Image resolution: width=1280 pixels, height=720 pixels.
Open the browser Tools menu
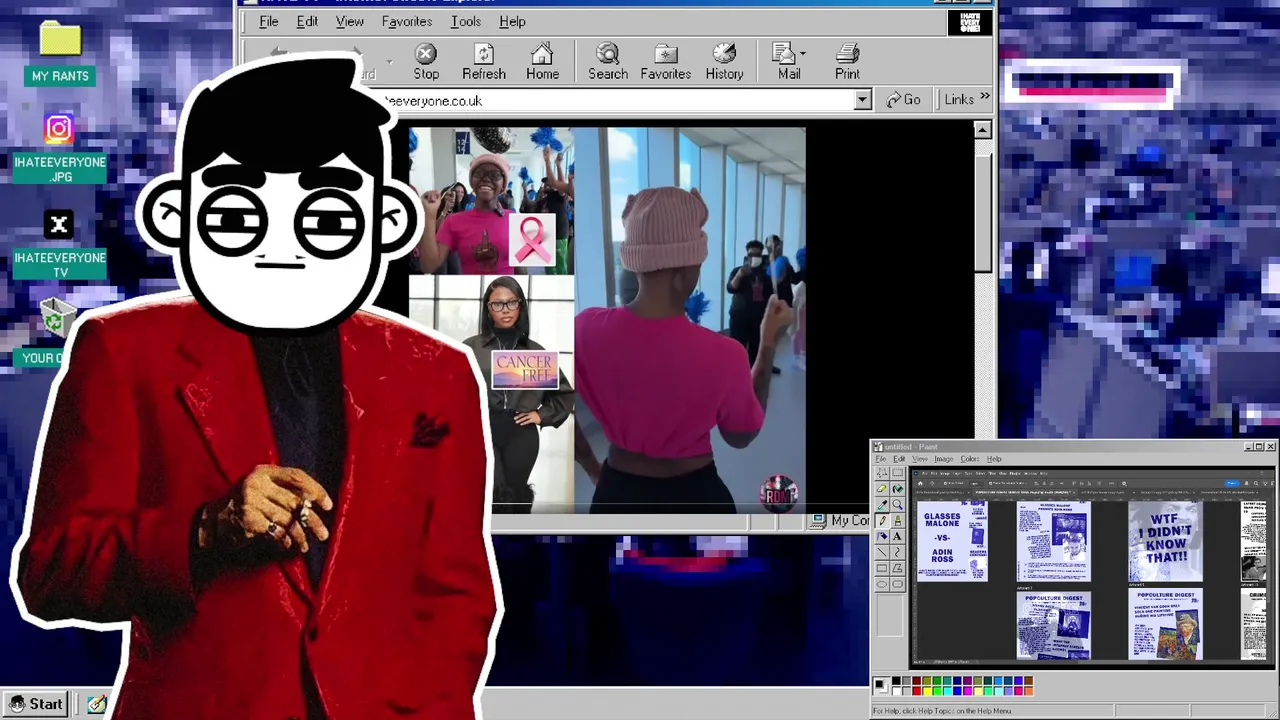coord(466,21)
